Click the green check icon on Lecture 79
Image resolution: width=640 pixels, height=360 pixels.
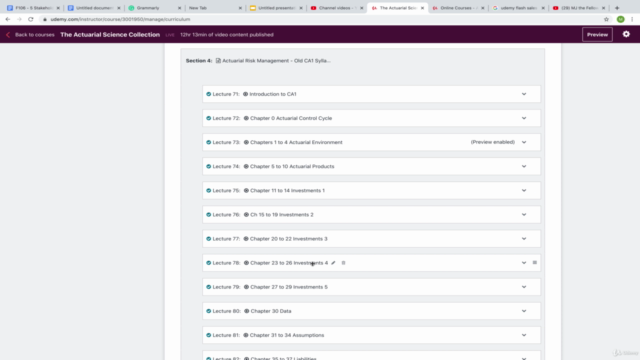point(209,287)
